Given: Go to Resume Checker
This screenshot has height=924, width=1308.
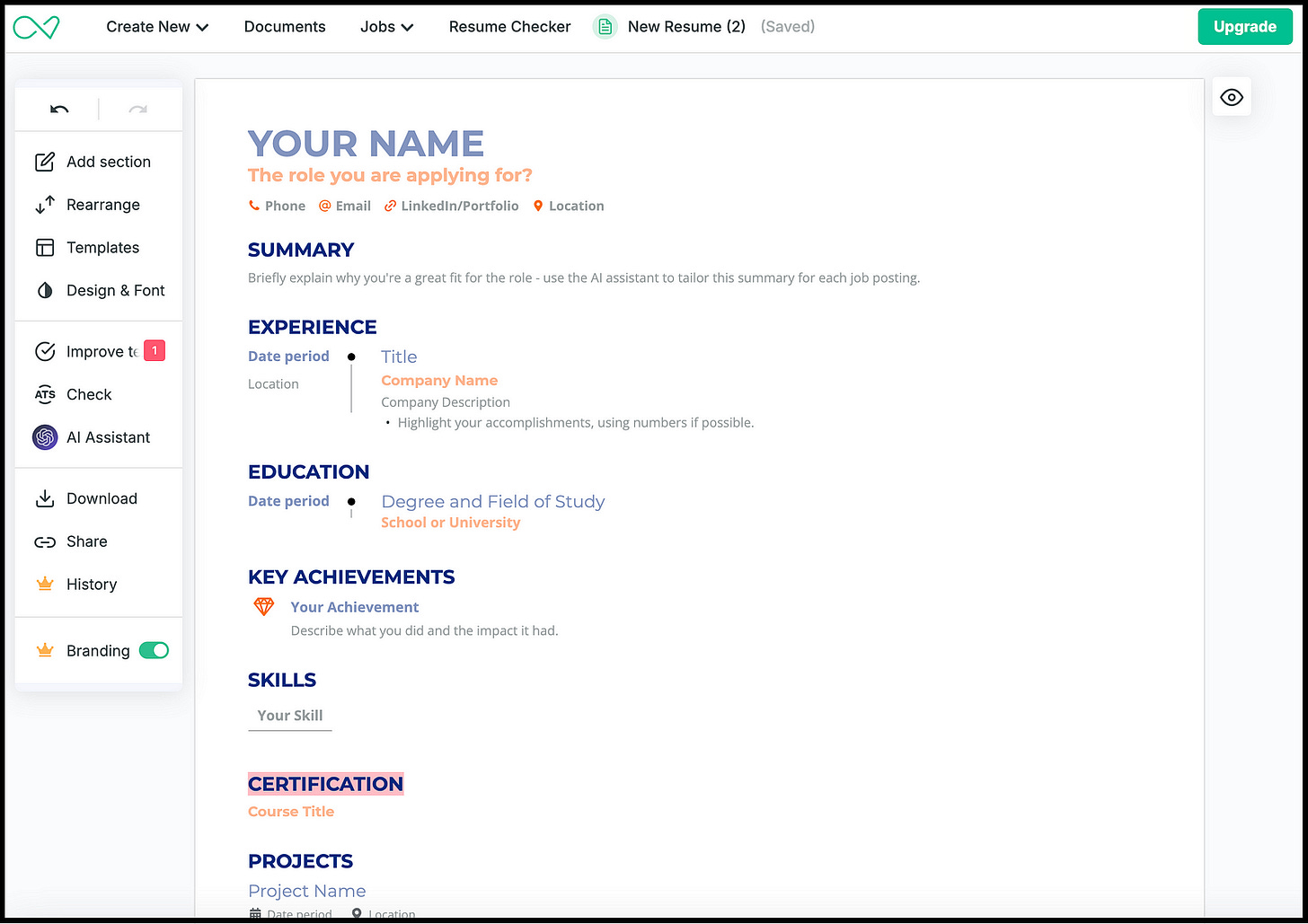Looking at the screenshot, I should 509,27.
